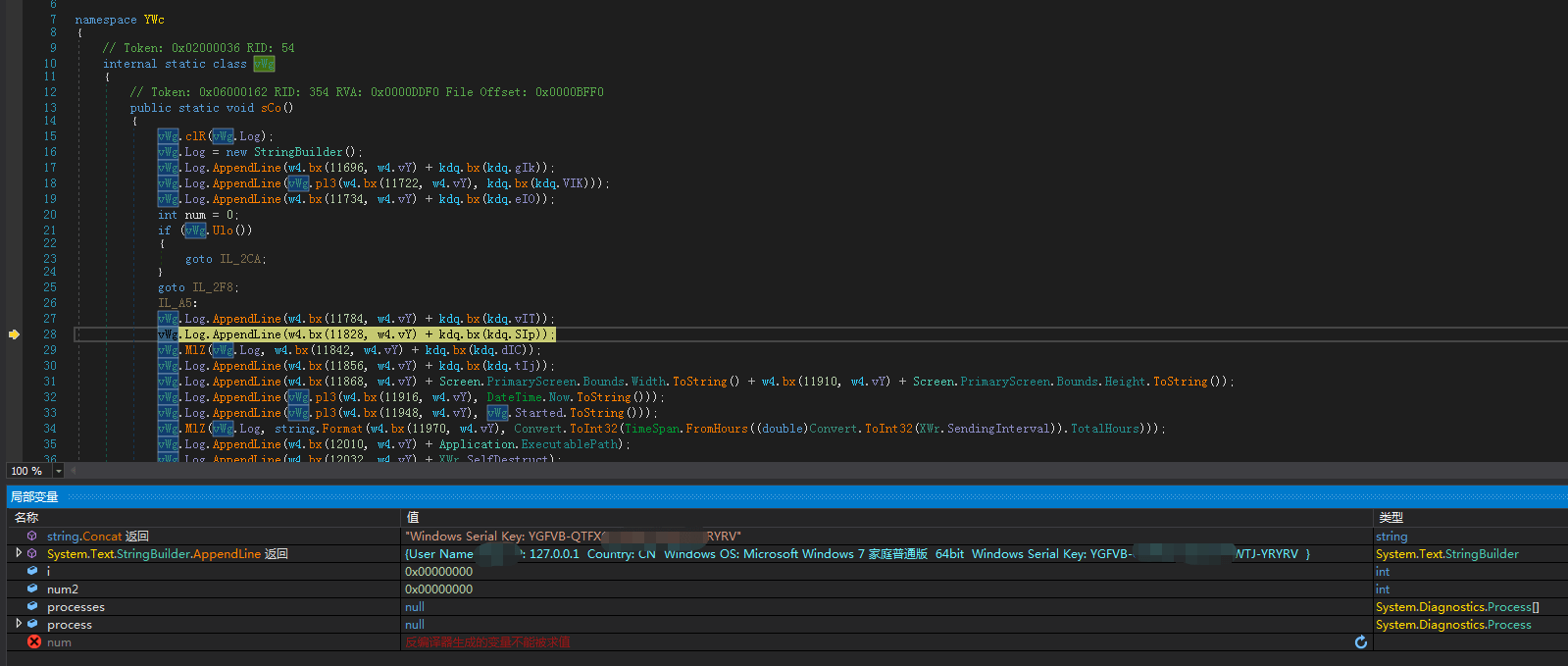
Task: Click the 值 column header
Action: tap(413, 518)
